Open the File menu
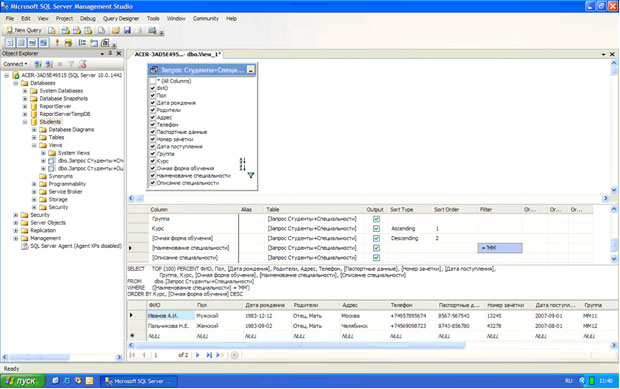 [x=9, y=19]
